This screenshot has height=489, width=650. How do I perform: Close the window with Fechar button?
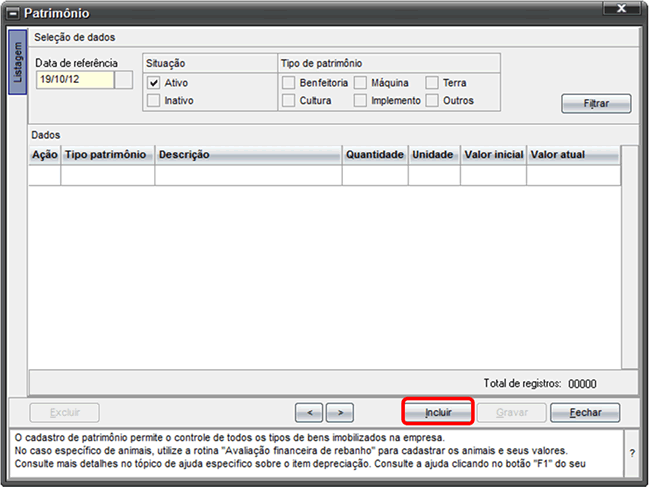pos(585,413)
